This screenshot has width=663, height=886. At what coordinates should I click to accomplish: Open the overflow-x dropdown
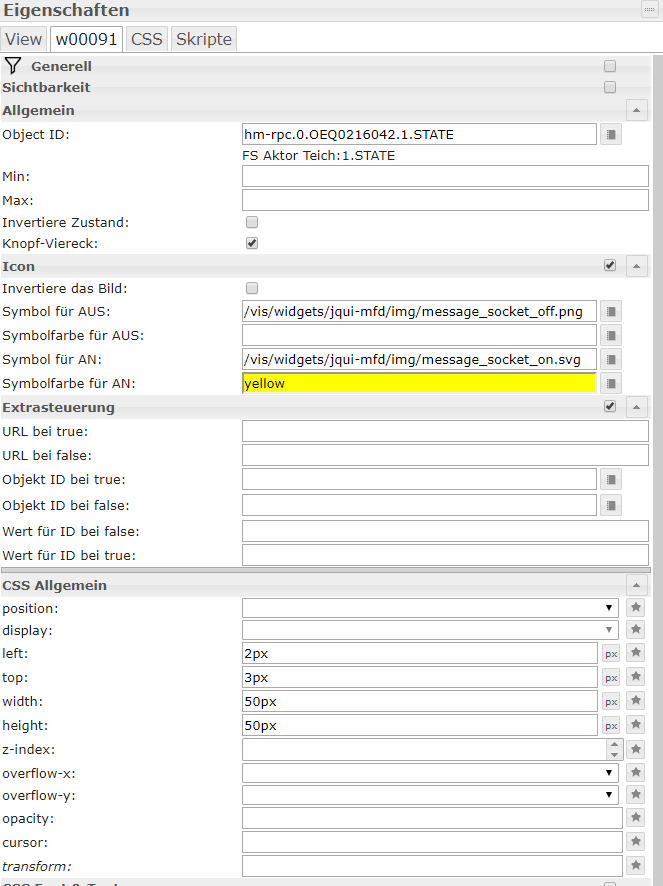(x=430, y=773)
